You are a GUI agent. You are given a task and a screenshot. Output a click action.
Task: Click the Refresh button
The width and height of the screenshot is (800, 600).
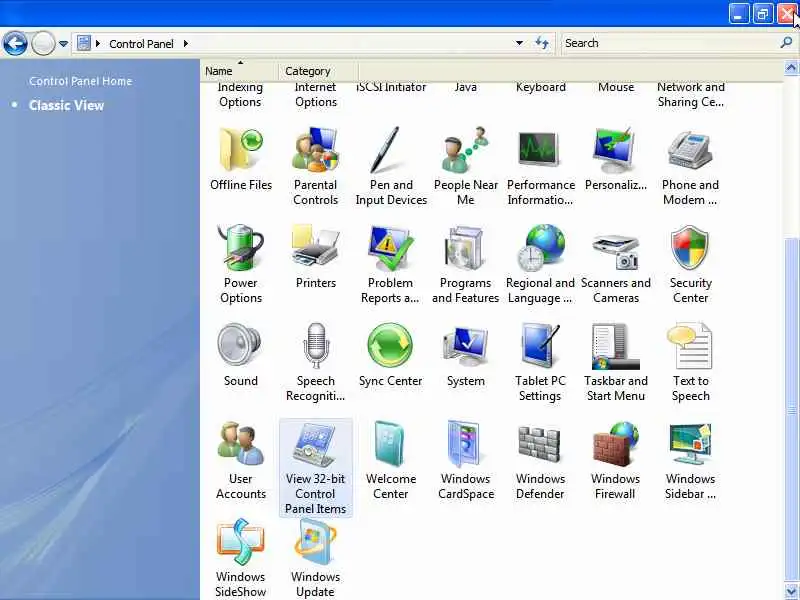click(542, 43)
